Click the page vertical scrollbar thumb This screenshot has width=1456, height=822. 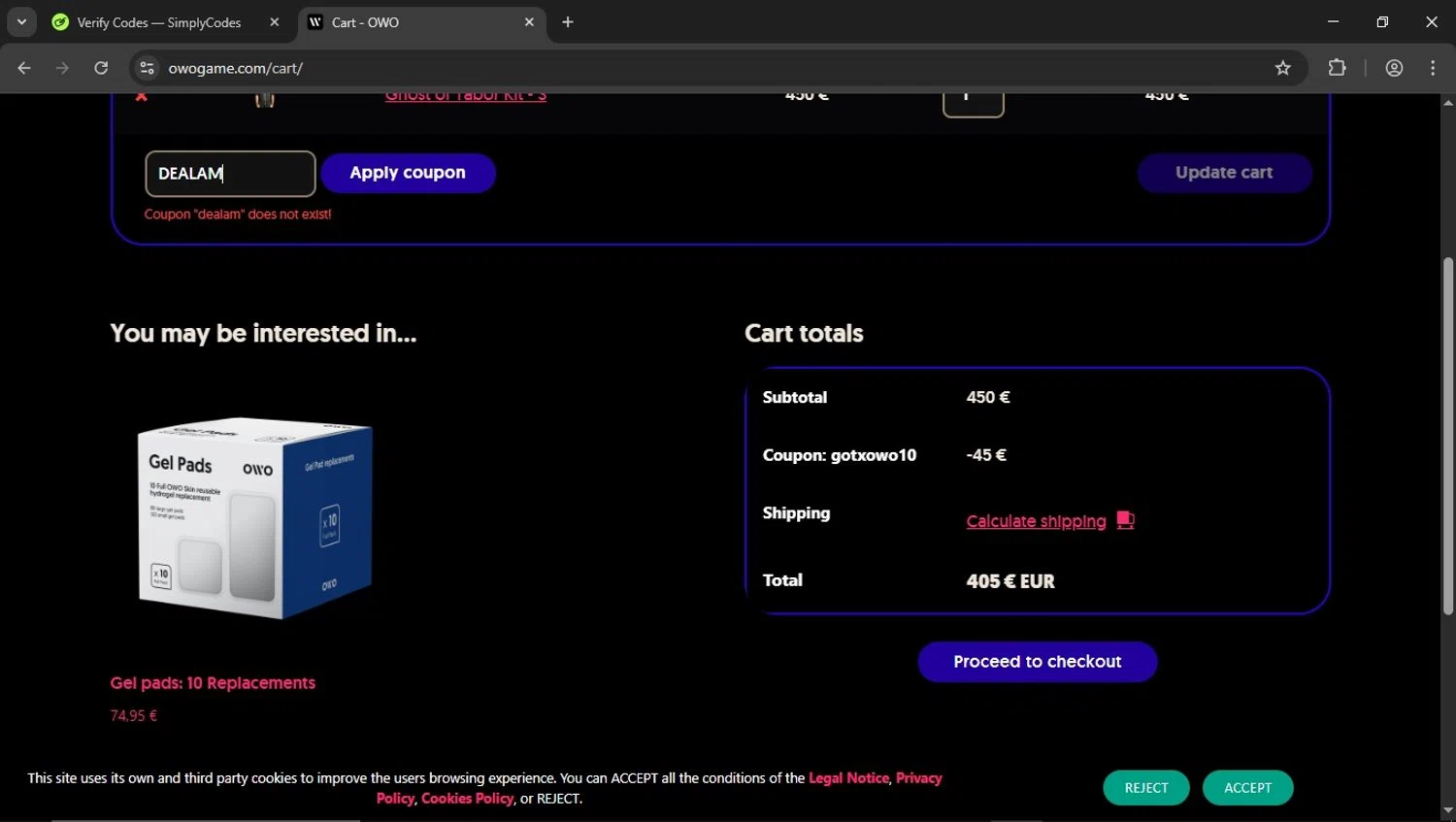1447,436
